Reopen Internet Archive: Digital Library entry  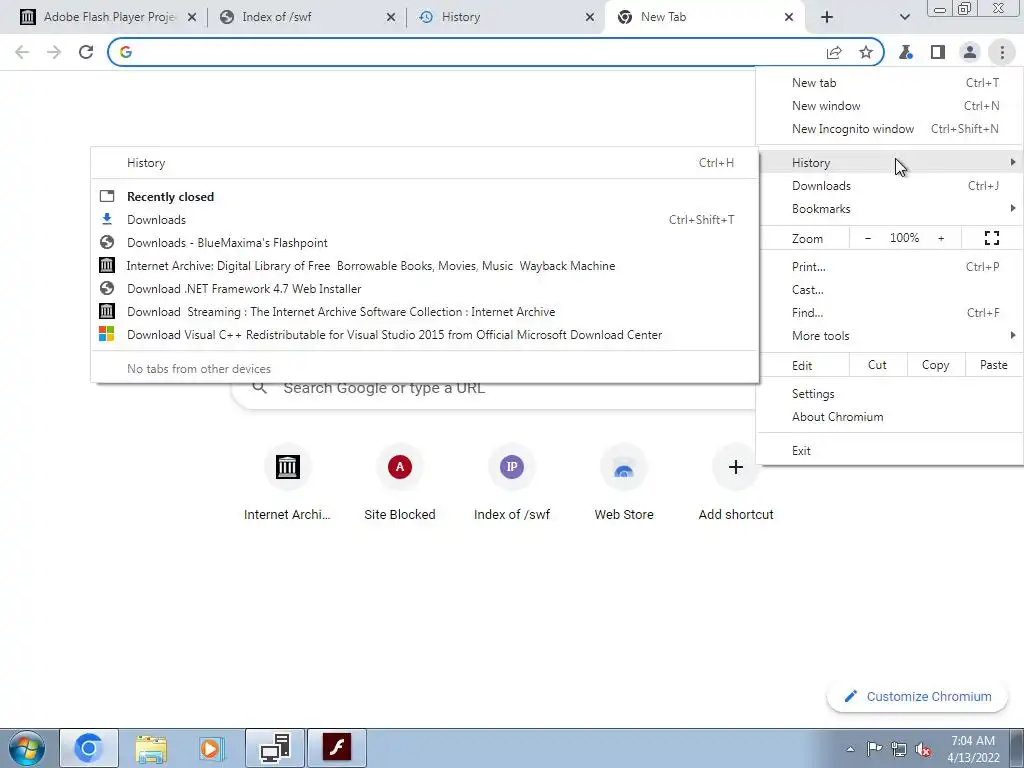pyautogui.click(x=424, y=266)
